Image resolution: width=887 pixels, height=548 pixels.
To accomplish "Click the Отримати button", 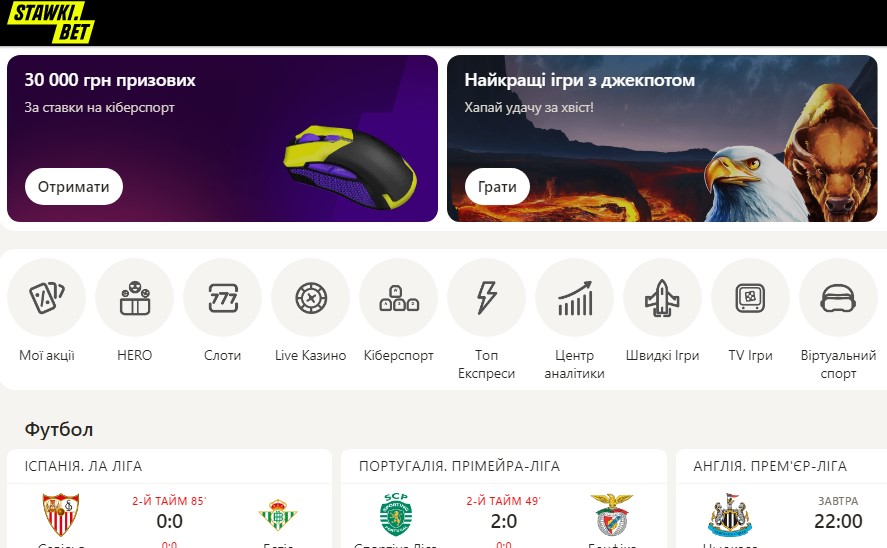I will pos(74,187).
